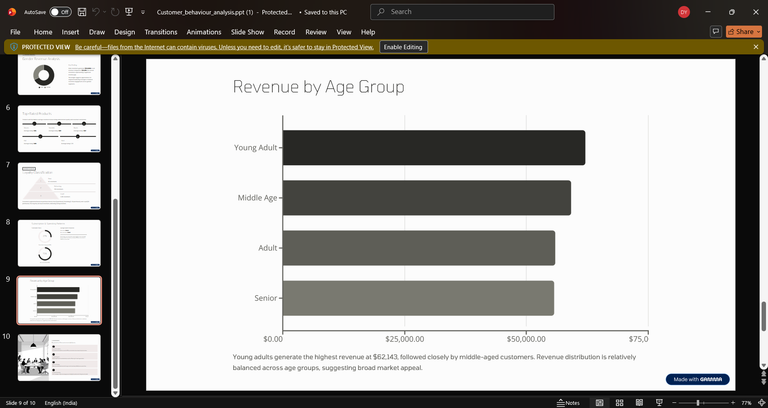The image size is (768, 408).
Task: Click the Revenue by Age Group title
Action: 318,87
